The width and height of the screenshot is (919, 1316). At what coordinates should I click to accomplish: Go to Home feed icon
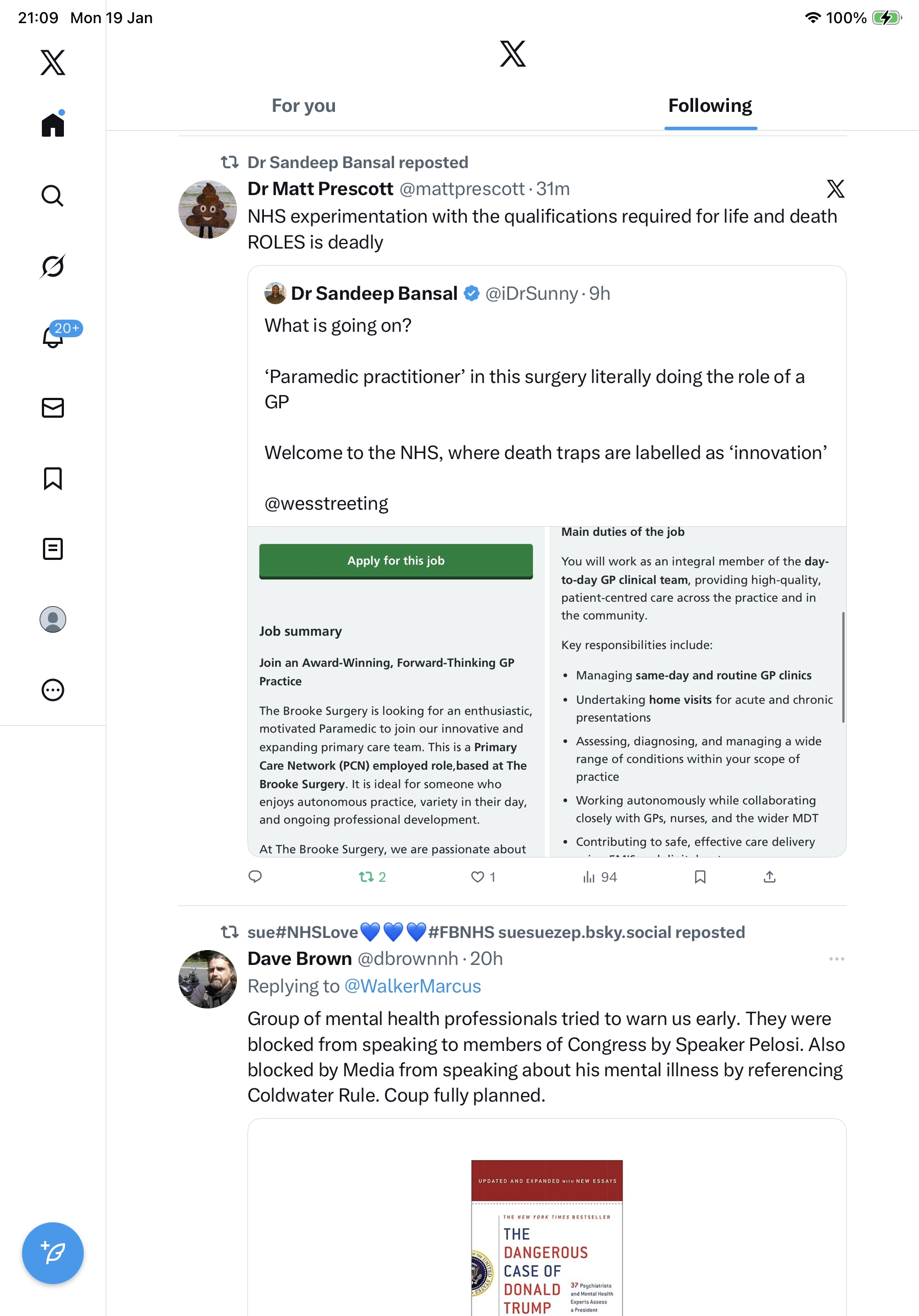click(x=52, y=125)
